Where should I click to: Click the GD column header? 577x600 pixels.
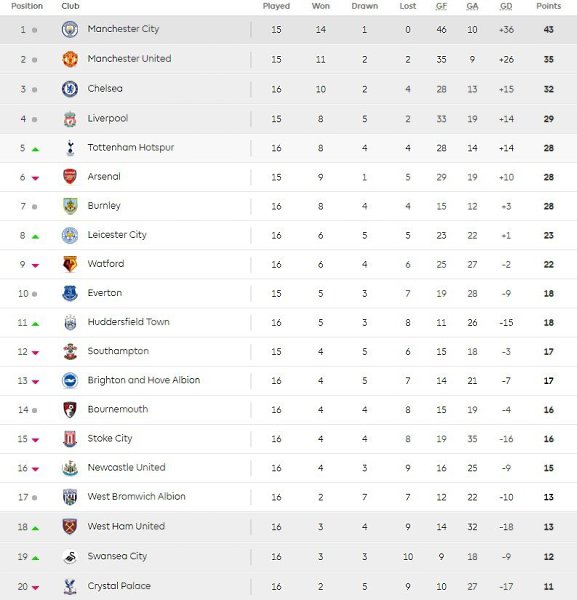coord(506,6)
